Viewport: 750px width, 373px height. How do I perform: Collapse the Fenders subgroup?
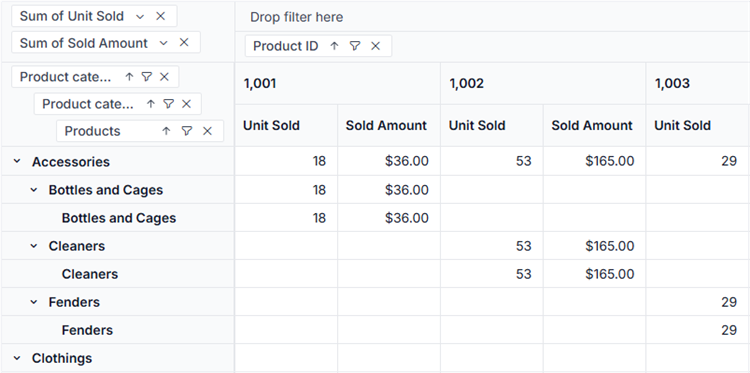click(x=34, y=302)
